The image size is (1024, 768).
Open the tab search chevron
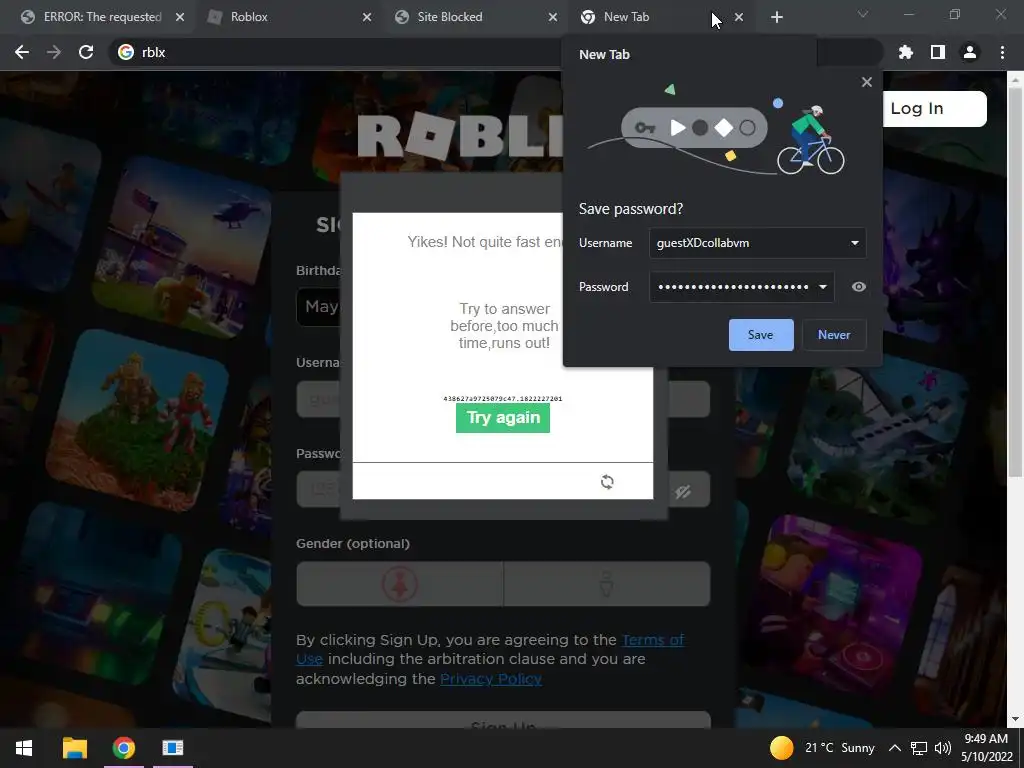(863, 14)
